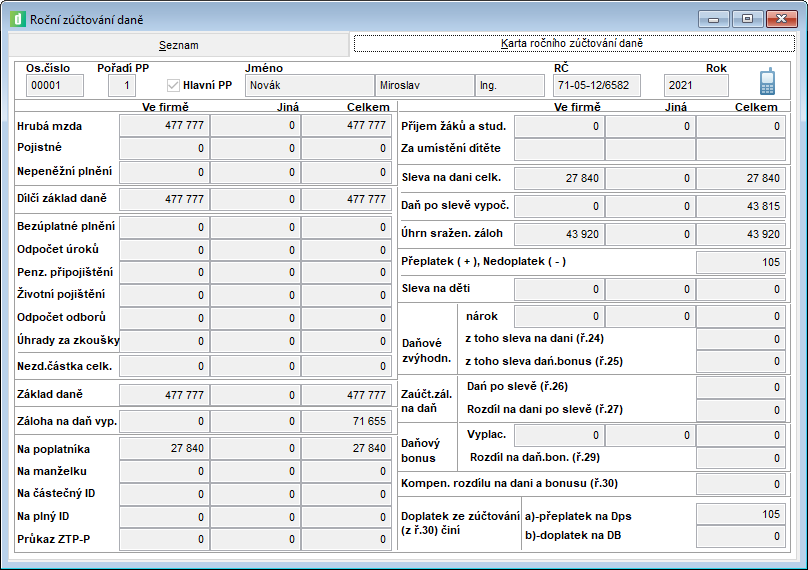
Task: Click Na částečný ID Jiná field
Action: pos(255,494)
